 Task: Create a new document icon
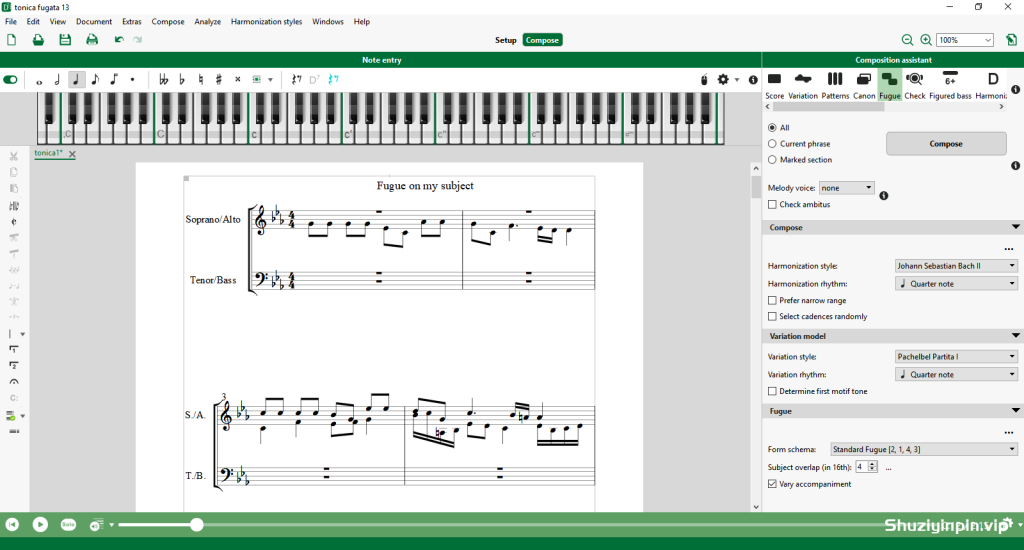(x=12, y=40)
